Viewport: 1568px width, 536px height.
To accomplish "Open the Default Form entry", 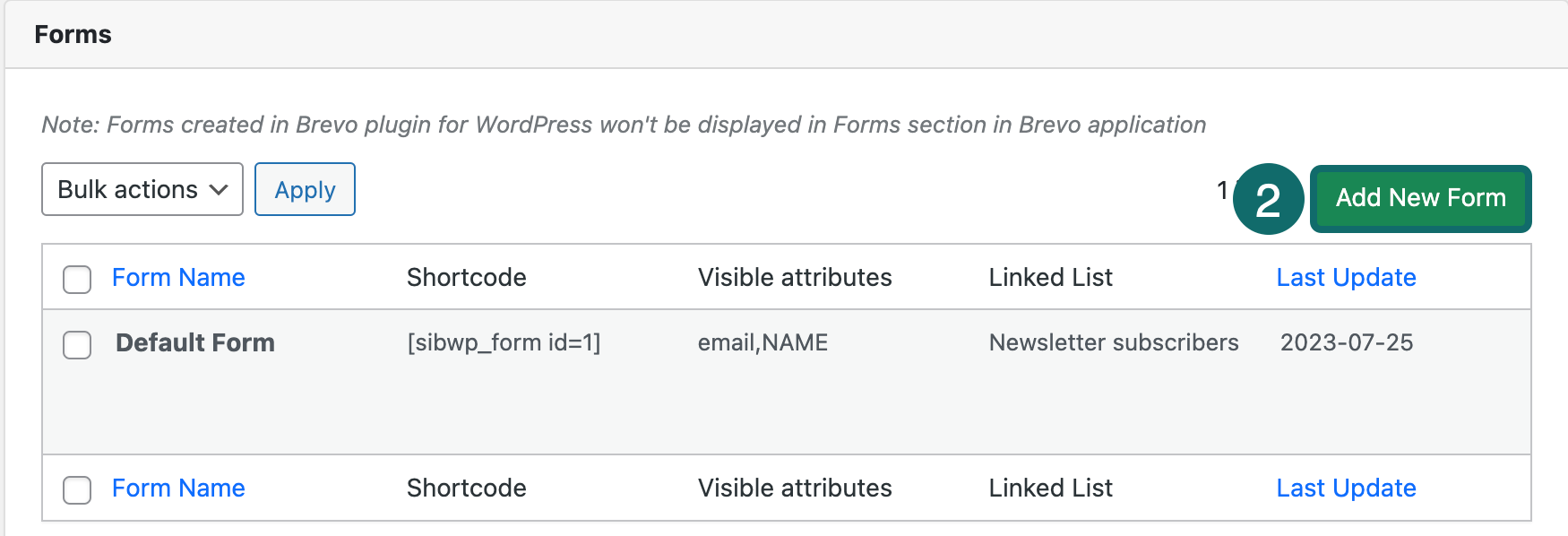I will tap(195, 343).
